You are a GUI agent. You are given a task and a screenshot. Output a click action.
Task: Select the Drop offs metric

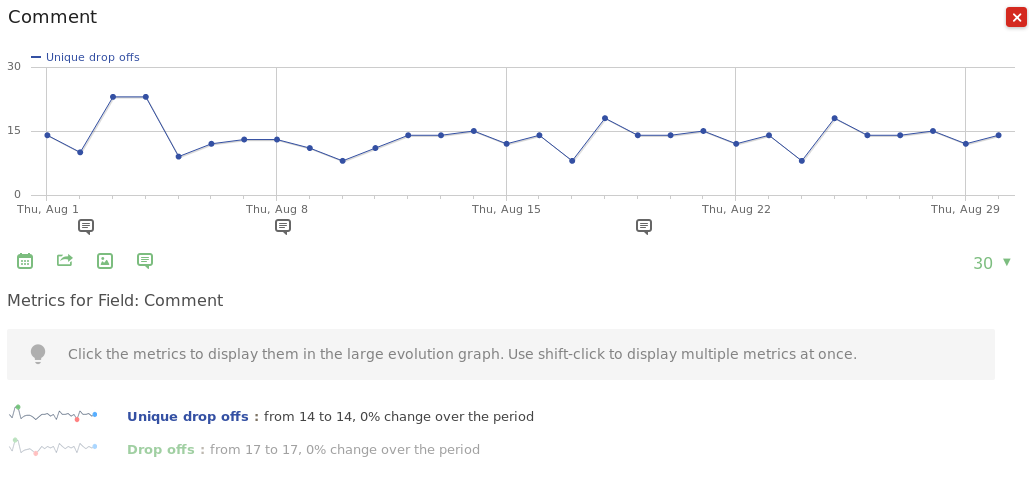160,450
